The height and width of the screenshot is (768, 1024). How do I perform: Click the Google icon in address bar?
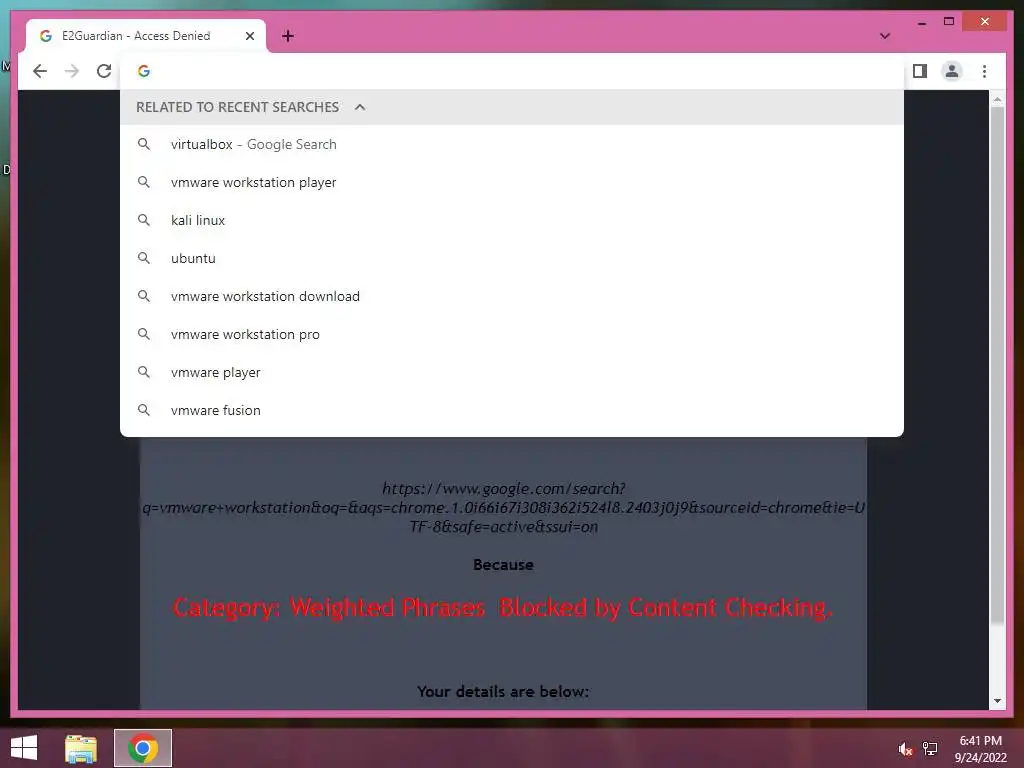pyautogui.click(x=144, y=71)
